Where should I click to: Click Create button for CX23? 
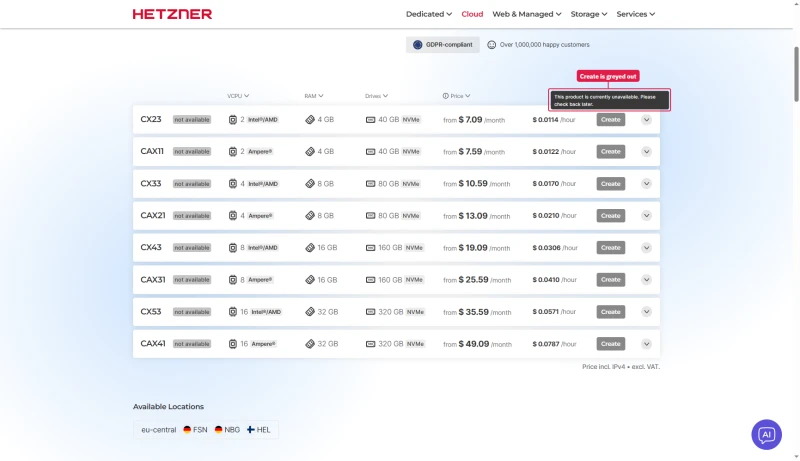click(x=611, y=120)
